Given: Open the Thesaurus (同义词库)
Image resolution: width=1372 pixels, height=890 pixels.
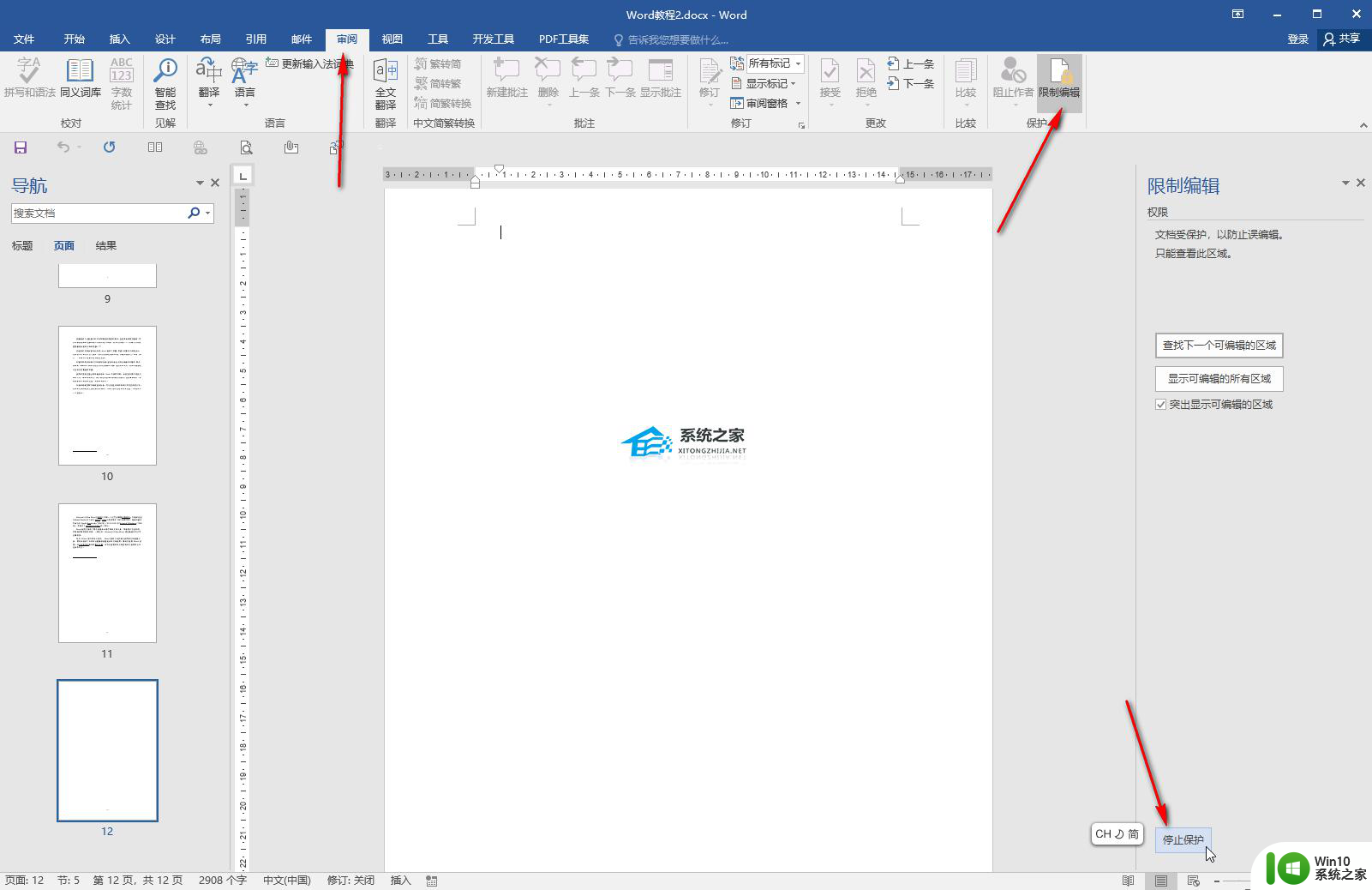Looking at the screenshot, I should click(81, 78).
